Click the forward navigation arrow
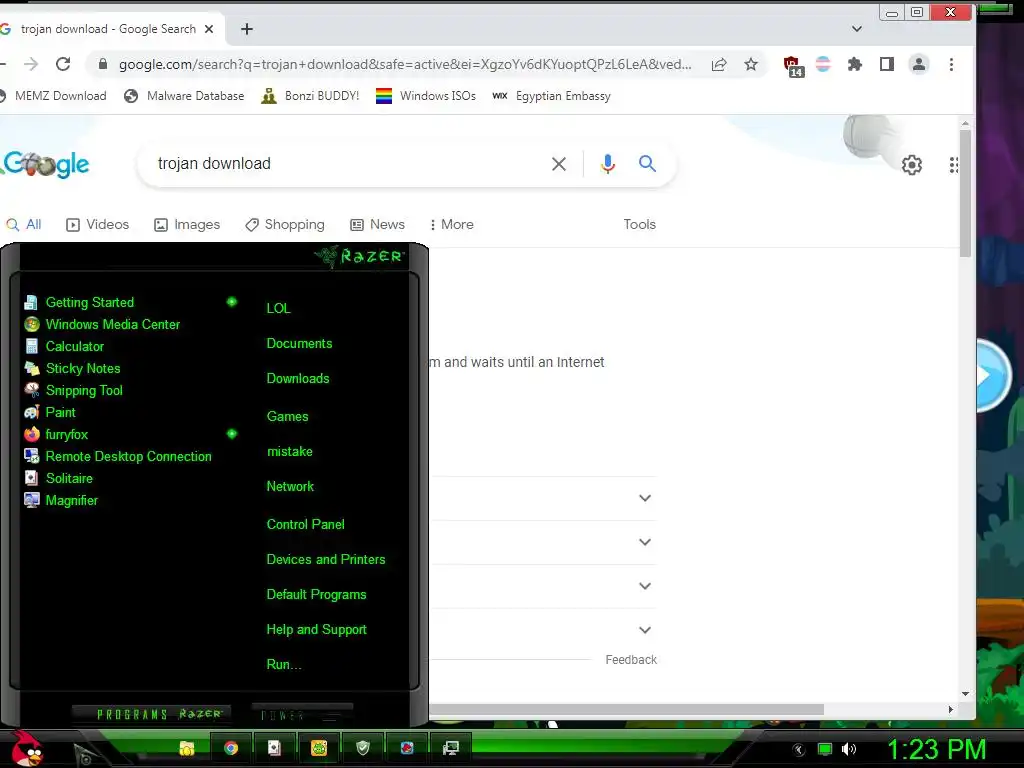 31,64
